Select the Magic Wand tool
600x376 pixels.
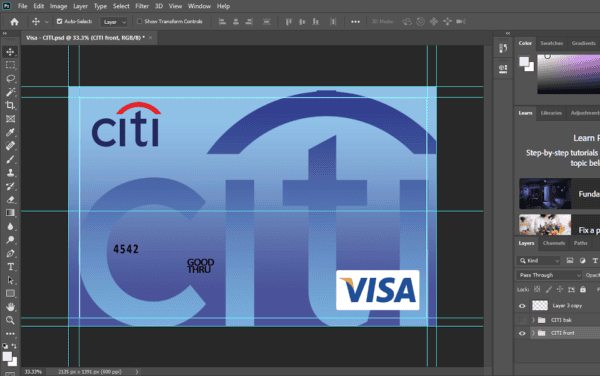coord(10,92)
